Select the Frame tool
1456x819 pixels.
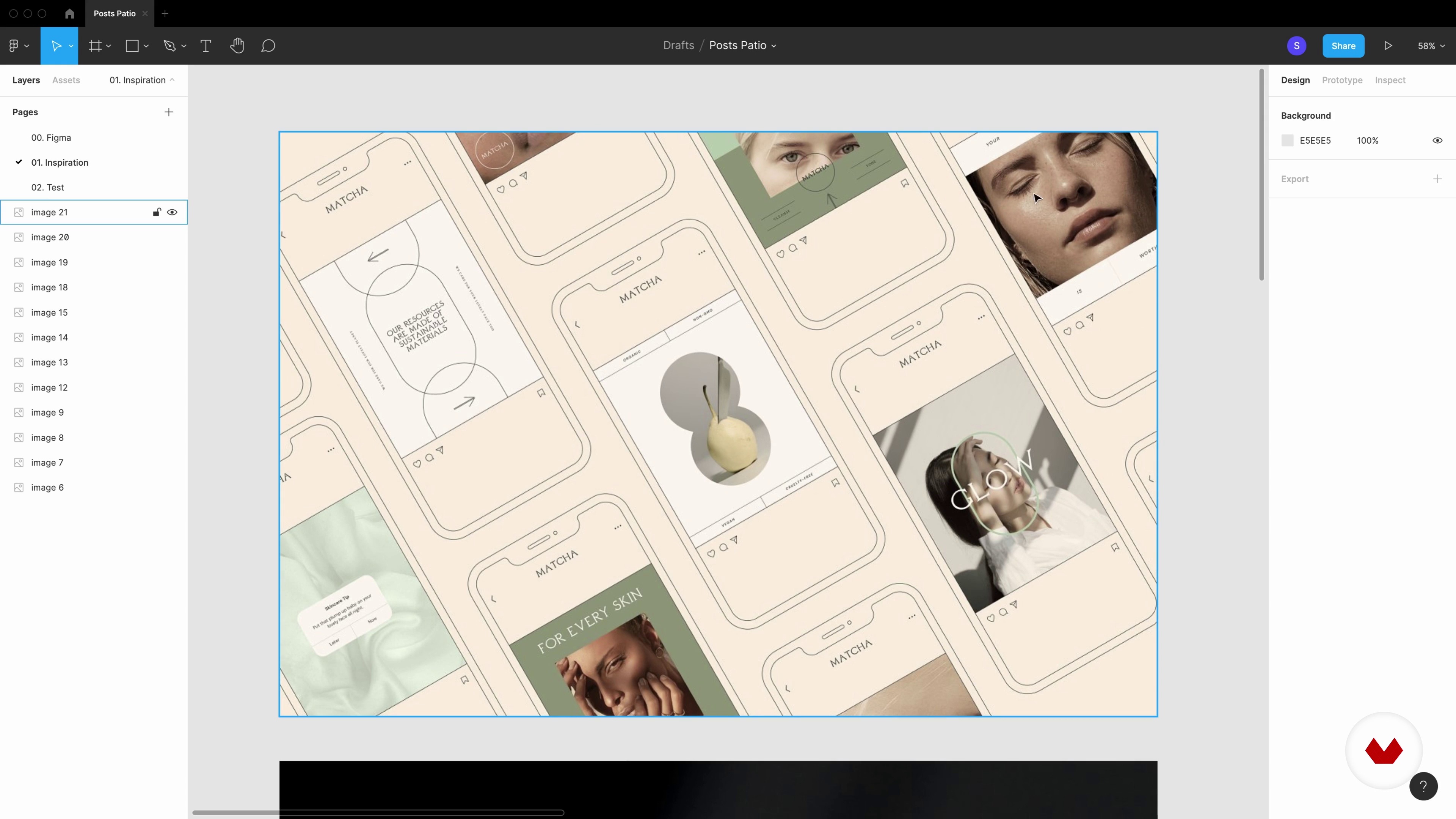point(95,46)
